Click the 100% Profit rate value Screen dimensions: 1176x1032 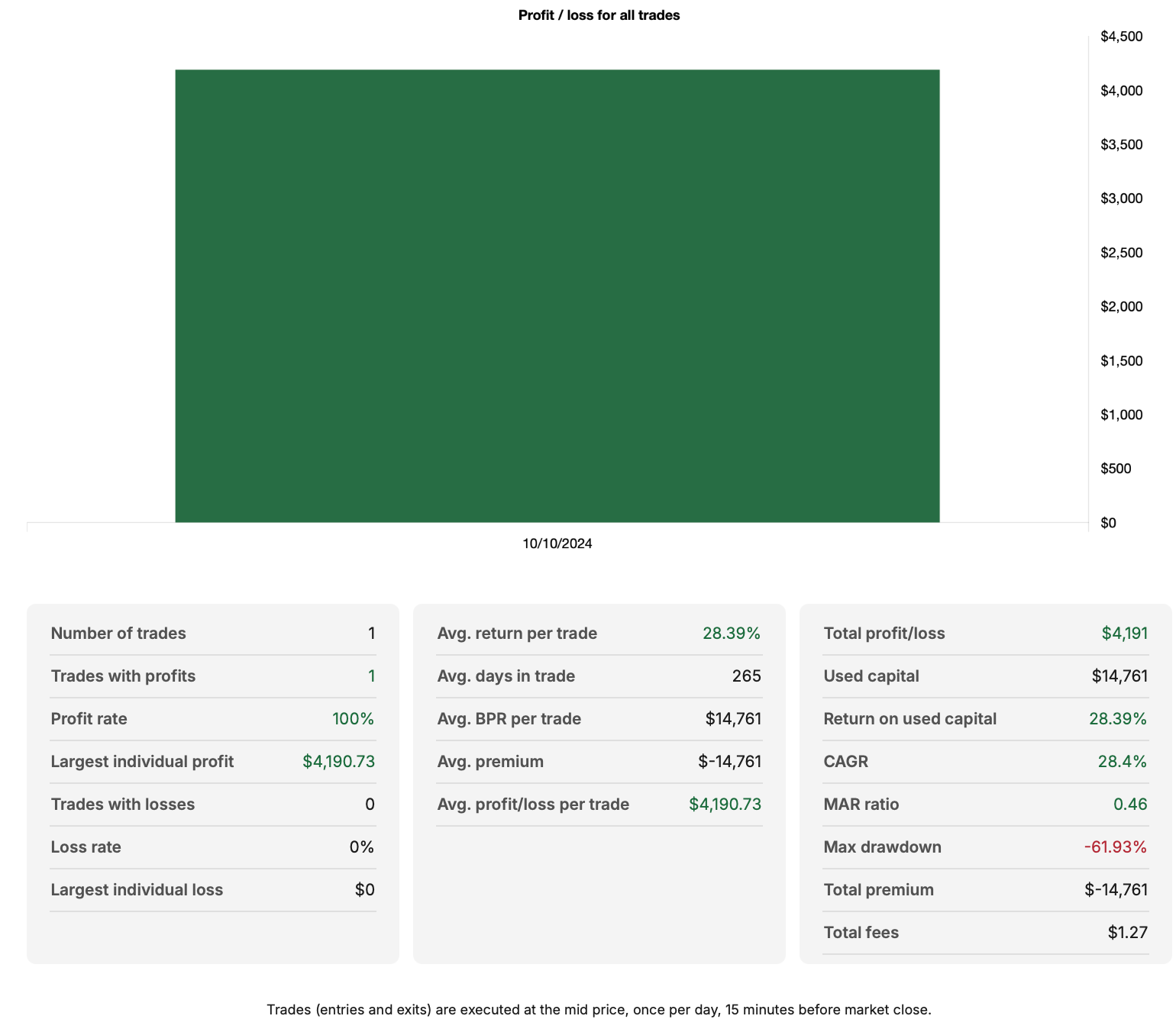[353, 718]
